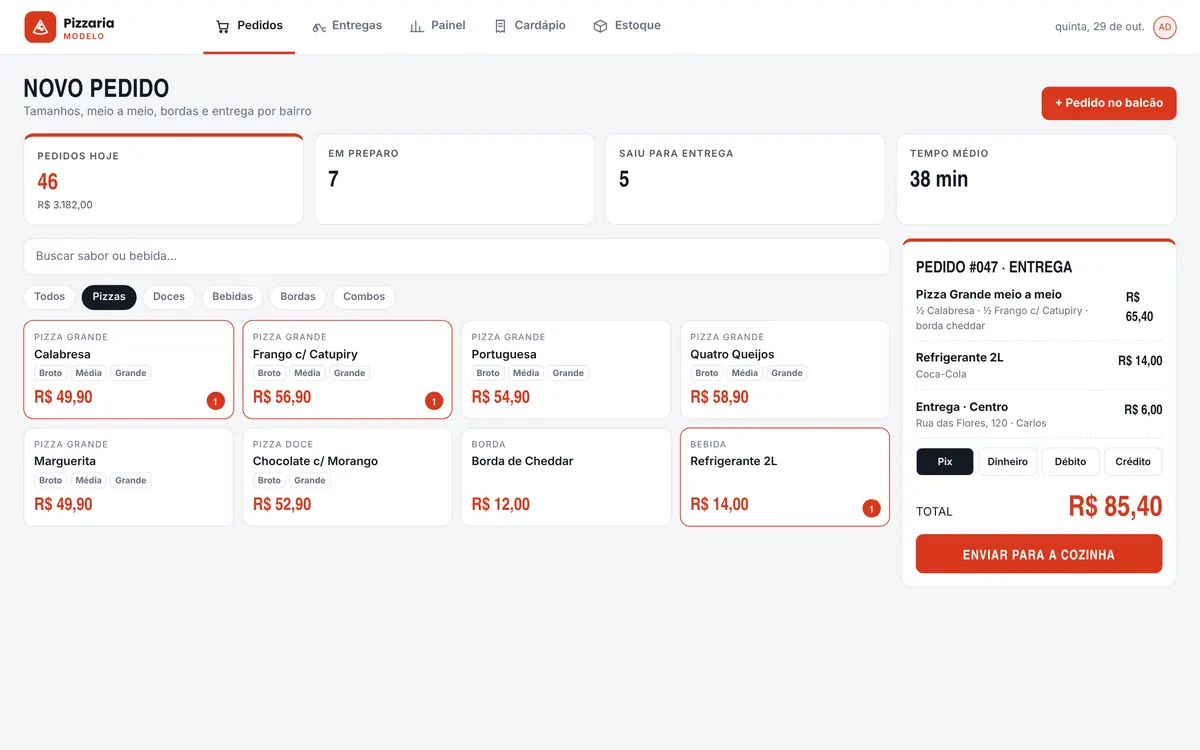Viewport: 1200px width, 750px height.
Task: Pick Broto size on Calabresa pizza
Action: point(51,373)
